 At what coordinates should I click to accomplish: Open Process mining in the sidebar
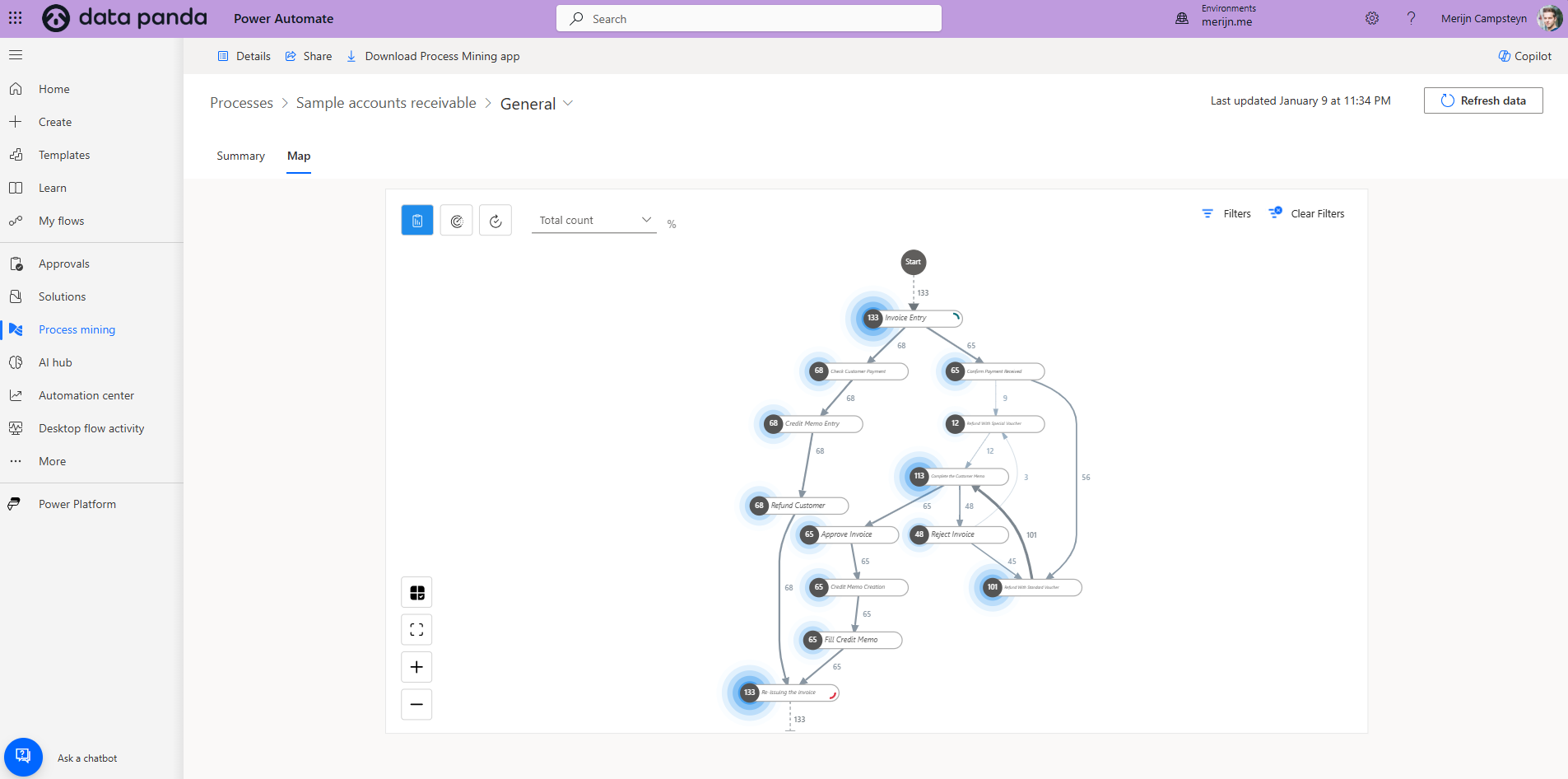point(77,329)
